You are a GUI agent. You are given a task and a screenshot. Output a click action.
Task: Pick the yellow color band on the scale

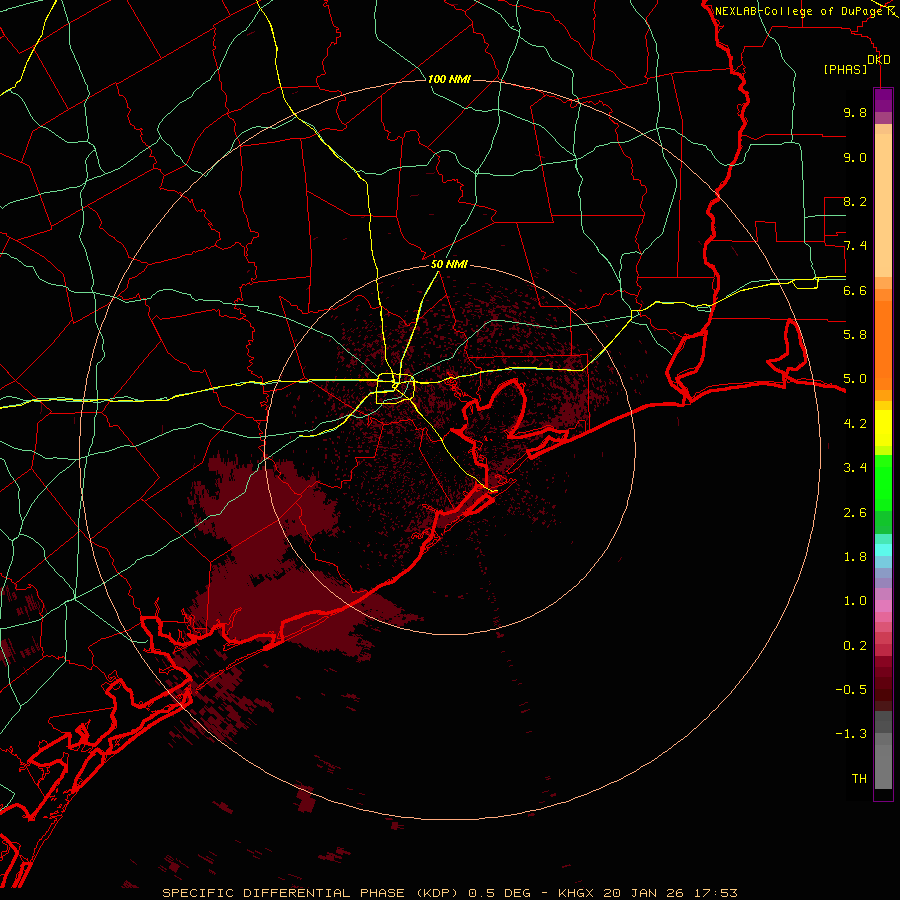point(883,428)
